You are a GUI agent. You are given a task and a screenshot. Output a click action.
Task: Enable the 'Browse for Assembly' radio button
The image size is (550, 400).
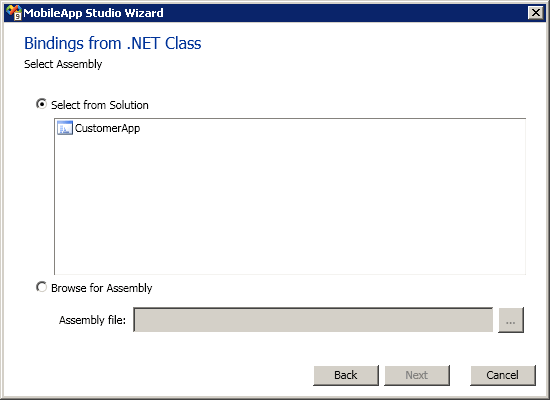click(41, 287)
